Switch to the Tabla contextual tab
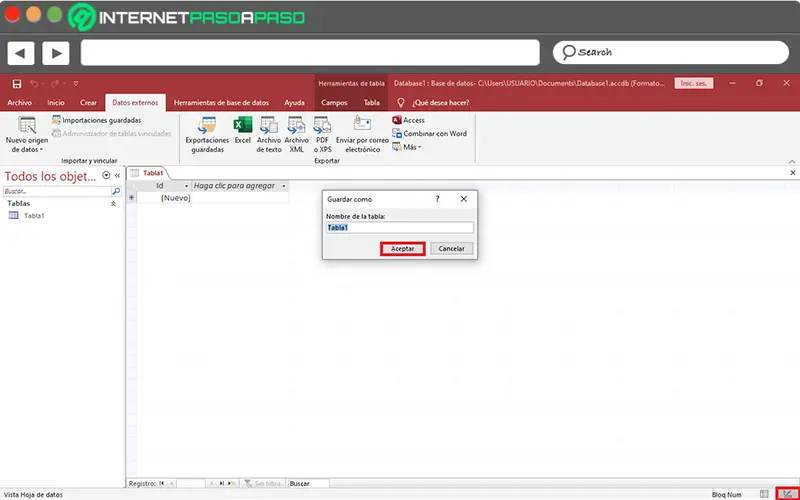The image size is (800, 500). (371, 103)
